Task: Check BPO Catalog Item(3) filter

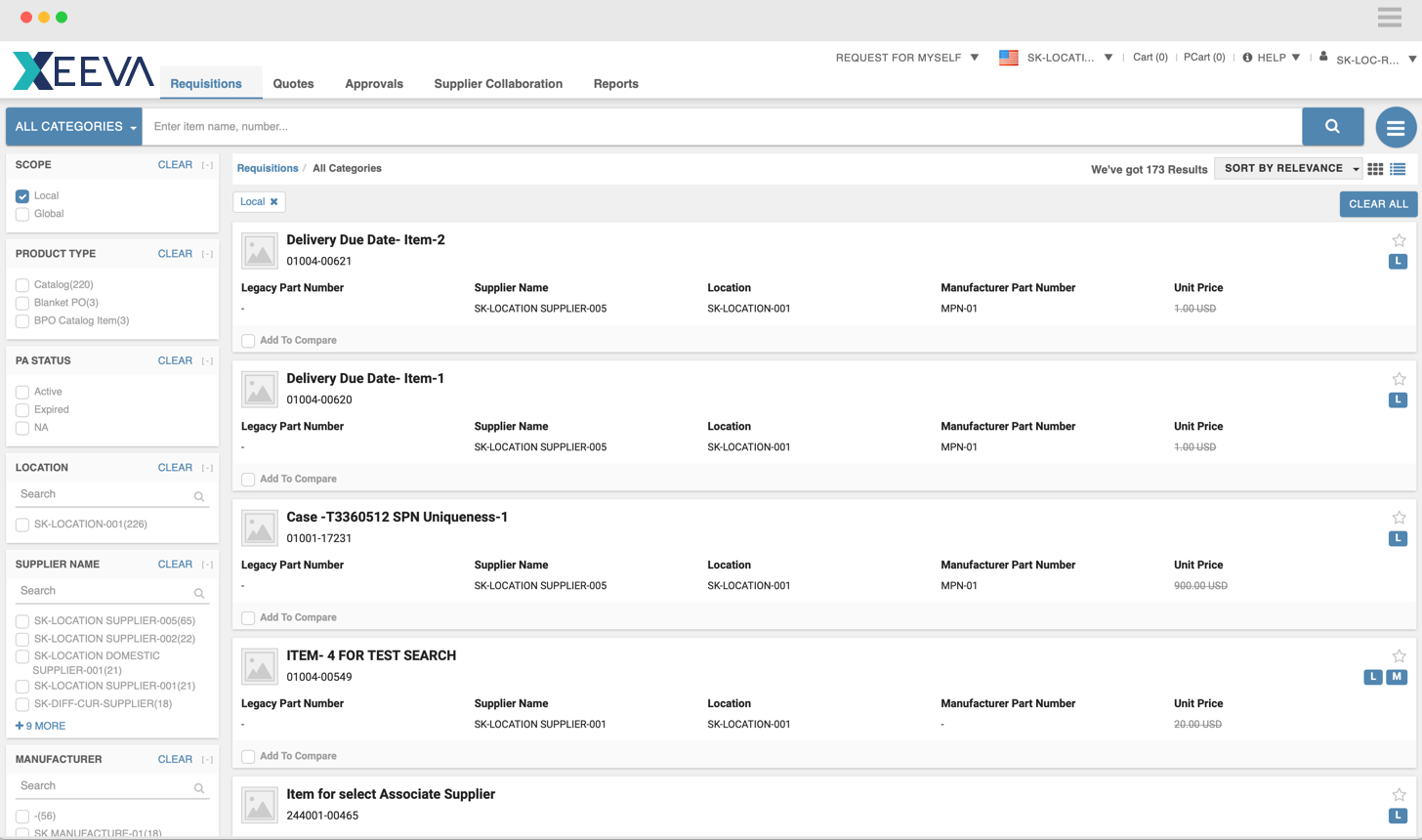Action: point(22,321)
